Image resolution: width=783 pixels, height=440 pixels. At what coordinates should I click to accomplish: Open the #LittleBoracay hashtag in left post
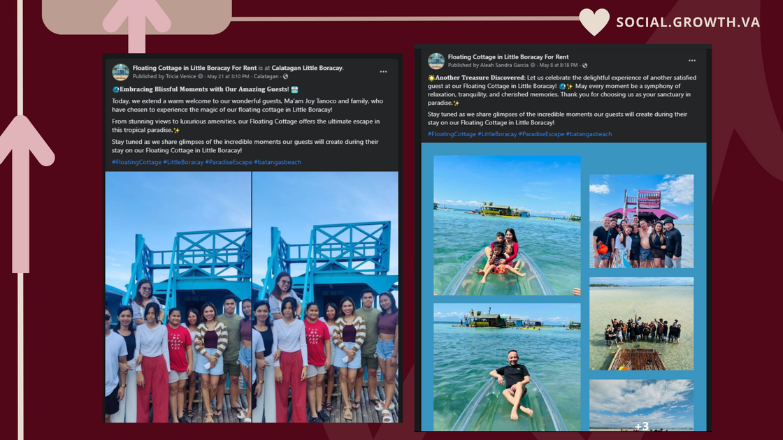pyautogui.click(x=183, y=162)
